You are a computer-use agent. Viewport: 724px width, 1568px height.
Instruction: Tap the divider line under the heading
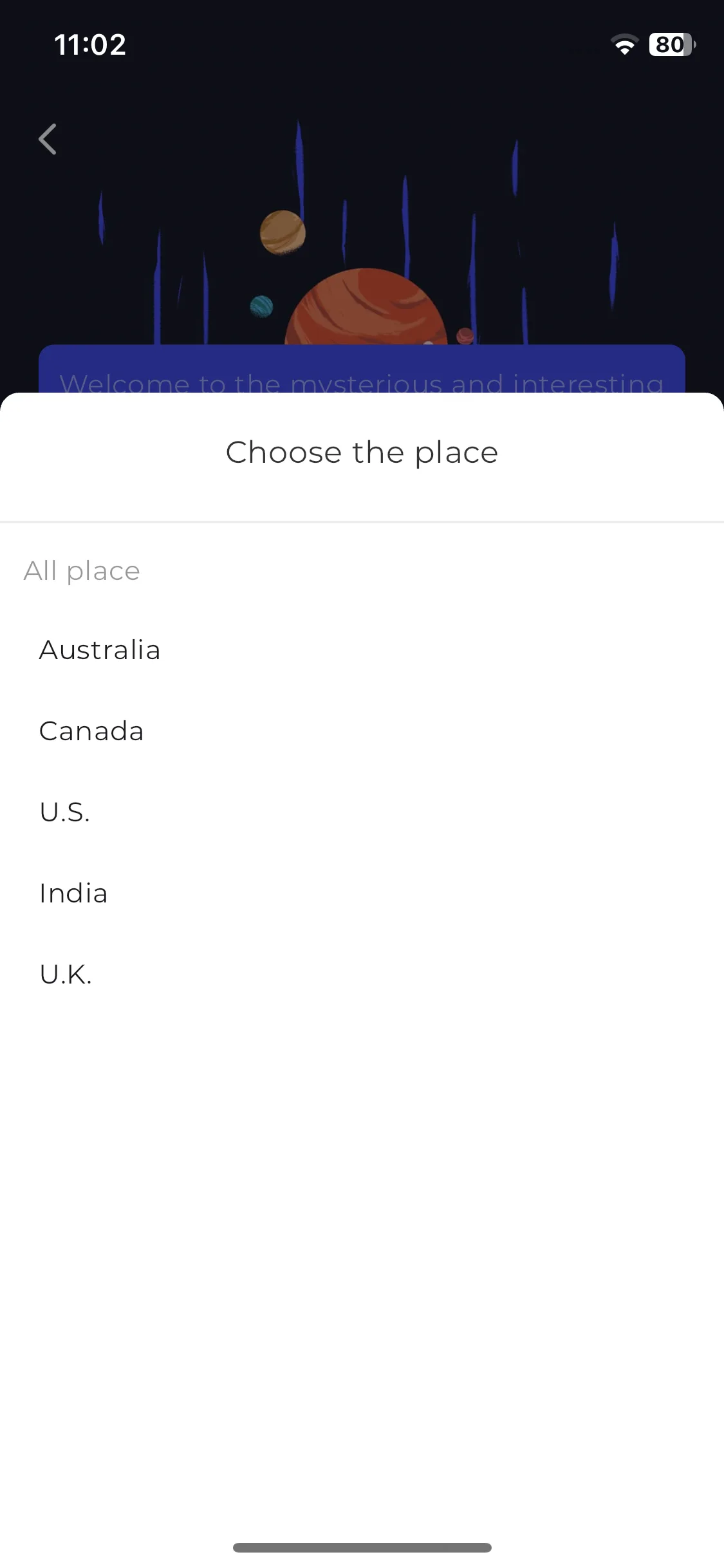click(x=362, y=522)
